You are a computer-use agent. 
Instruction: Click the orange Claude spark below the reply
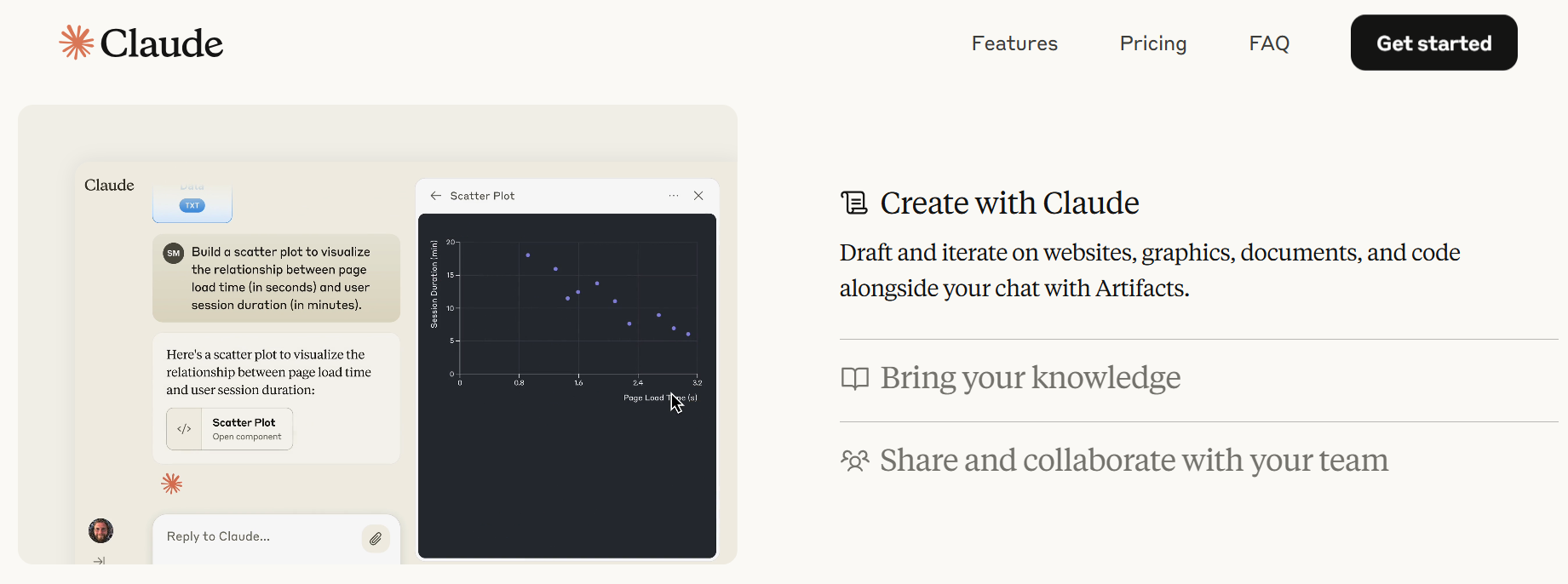click(172, 484)
